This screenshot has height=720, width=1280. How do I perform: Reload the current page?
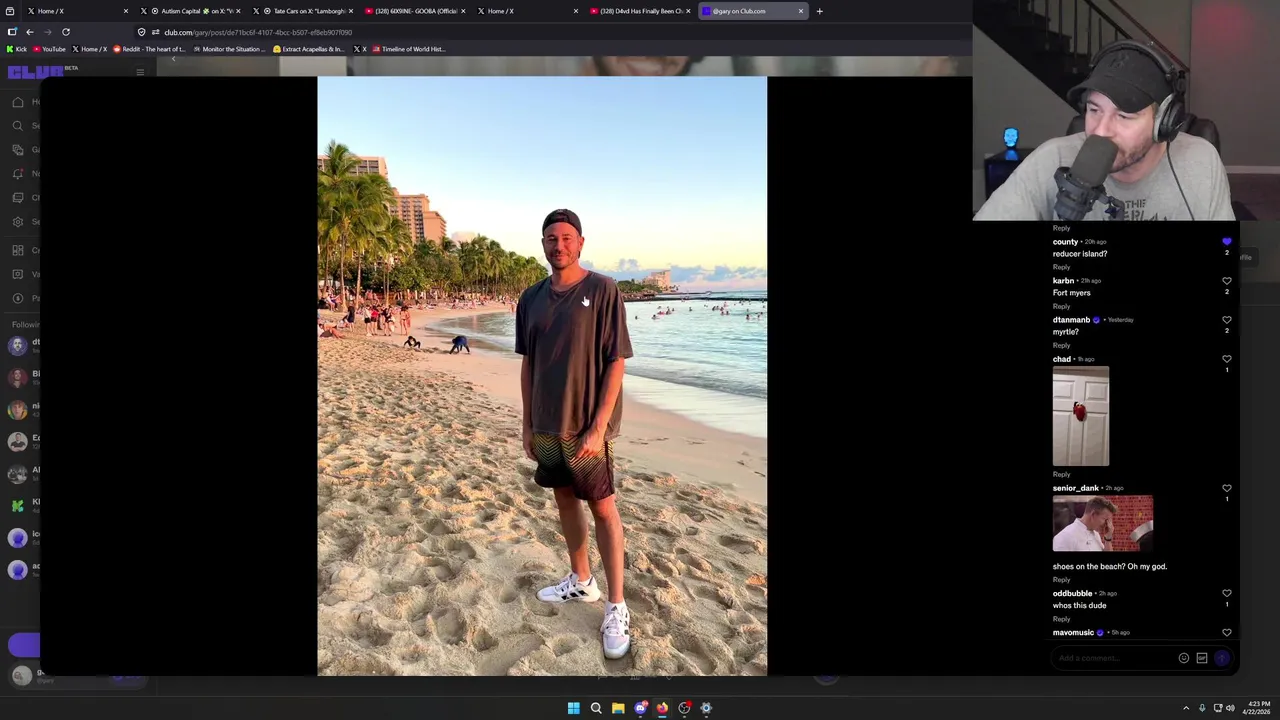pos(66,32)
